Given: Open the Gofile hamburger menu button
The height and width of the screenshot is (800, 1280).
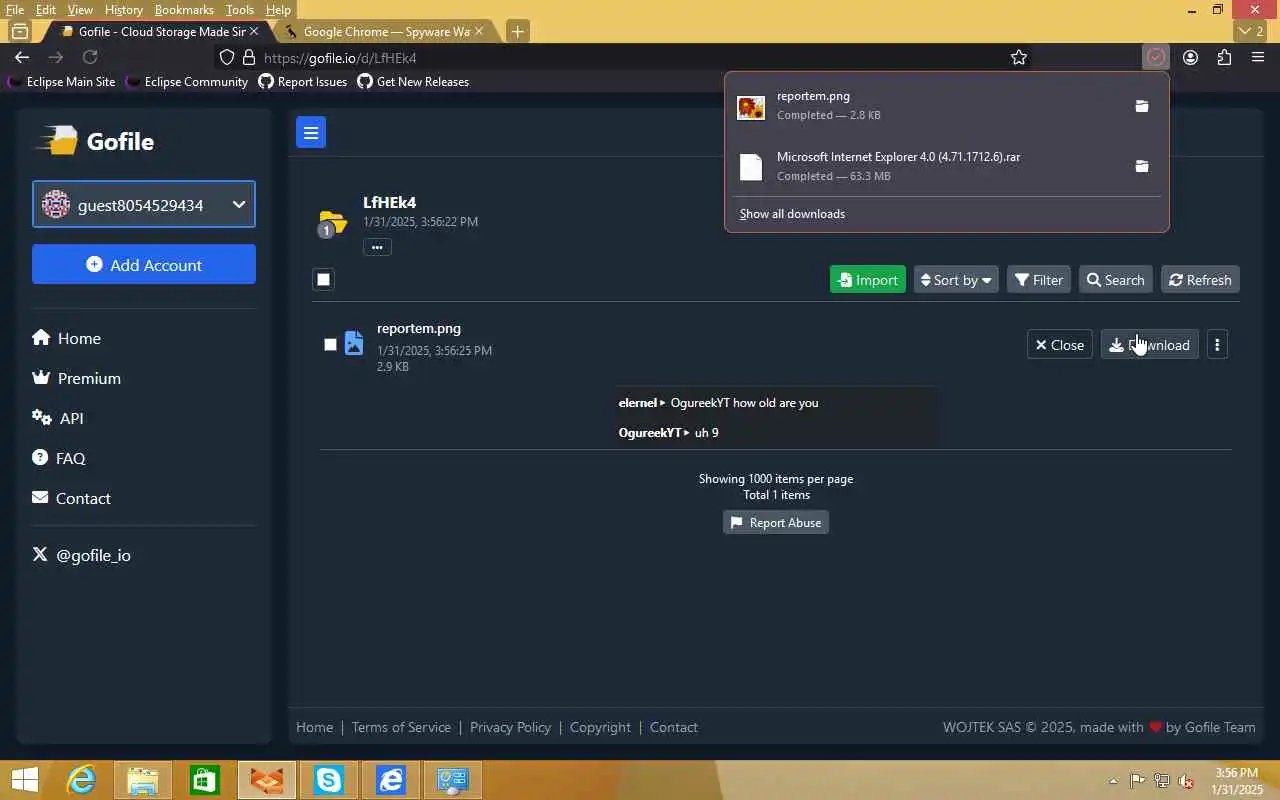Looking at the screenshot, I should [311, 132].
